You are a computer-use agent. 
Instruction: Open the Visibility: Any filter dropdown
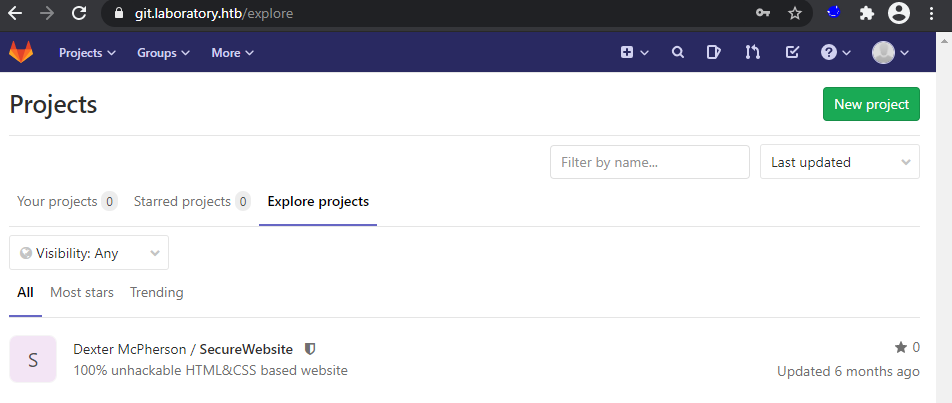click(x=89, y=253)
